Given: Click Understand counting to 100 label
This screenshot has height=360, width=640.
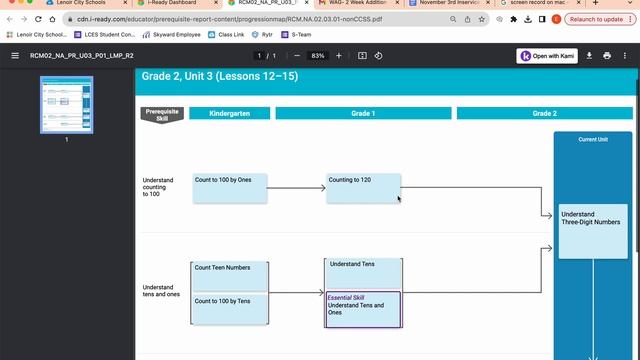Looking at the screenshot, I should 158,187.
